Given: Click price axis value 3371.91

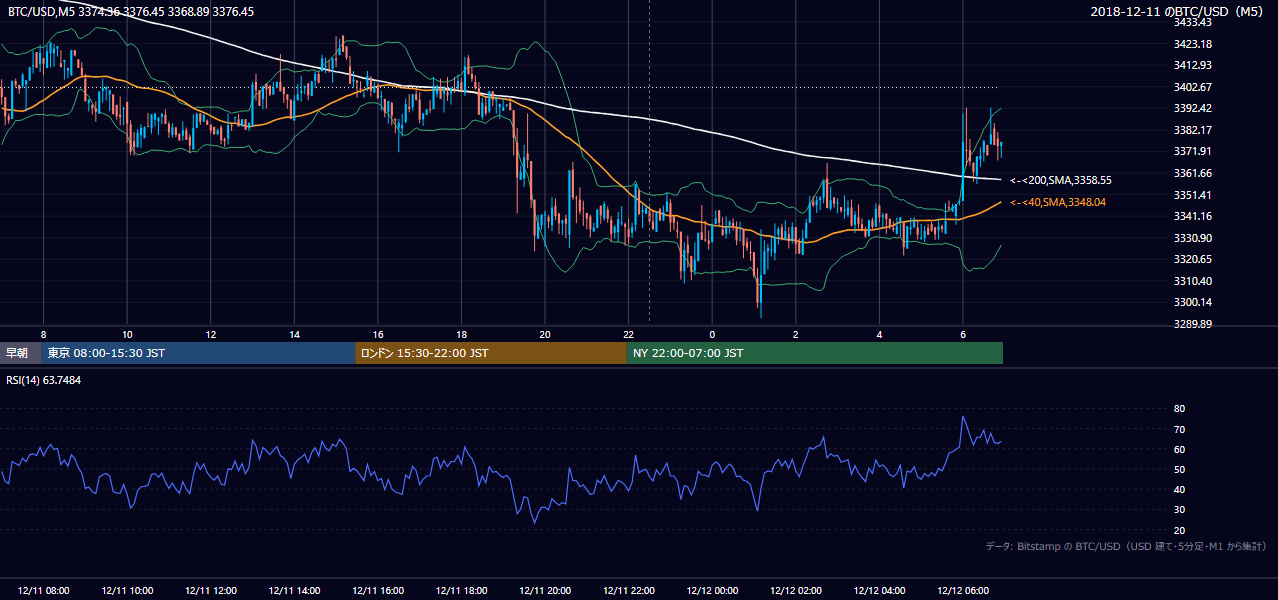Looking at the screenshot, I should 1193,151.
